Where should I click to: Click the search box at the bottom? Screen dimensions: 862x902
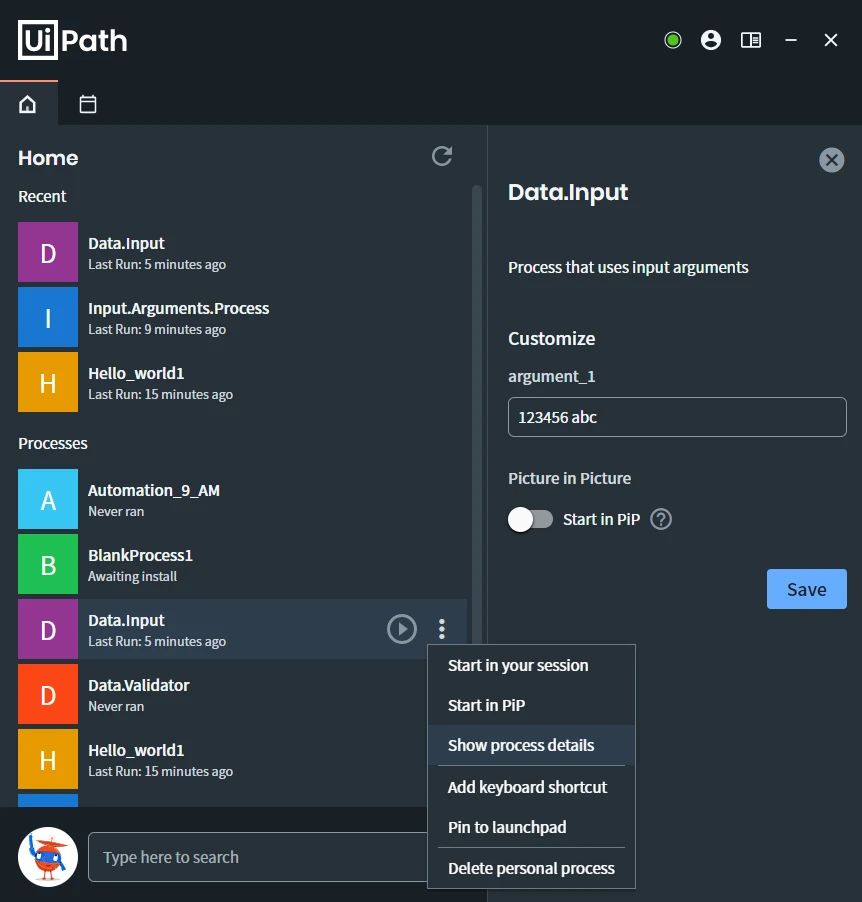[258, 857]
